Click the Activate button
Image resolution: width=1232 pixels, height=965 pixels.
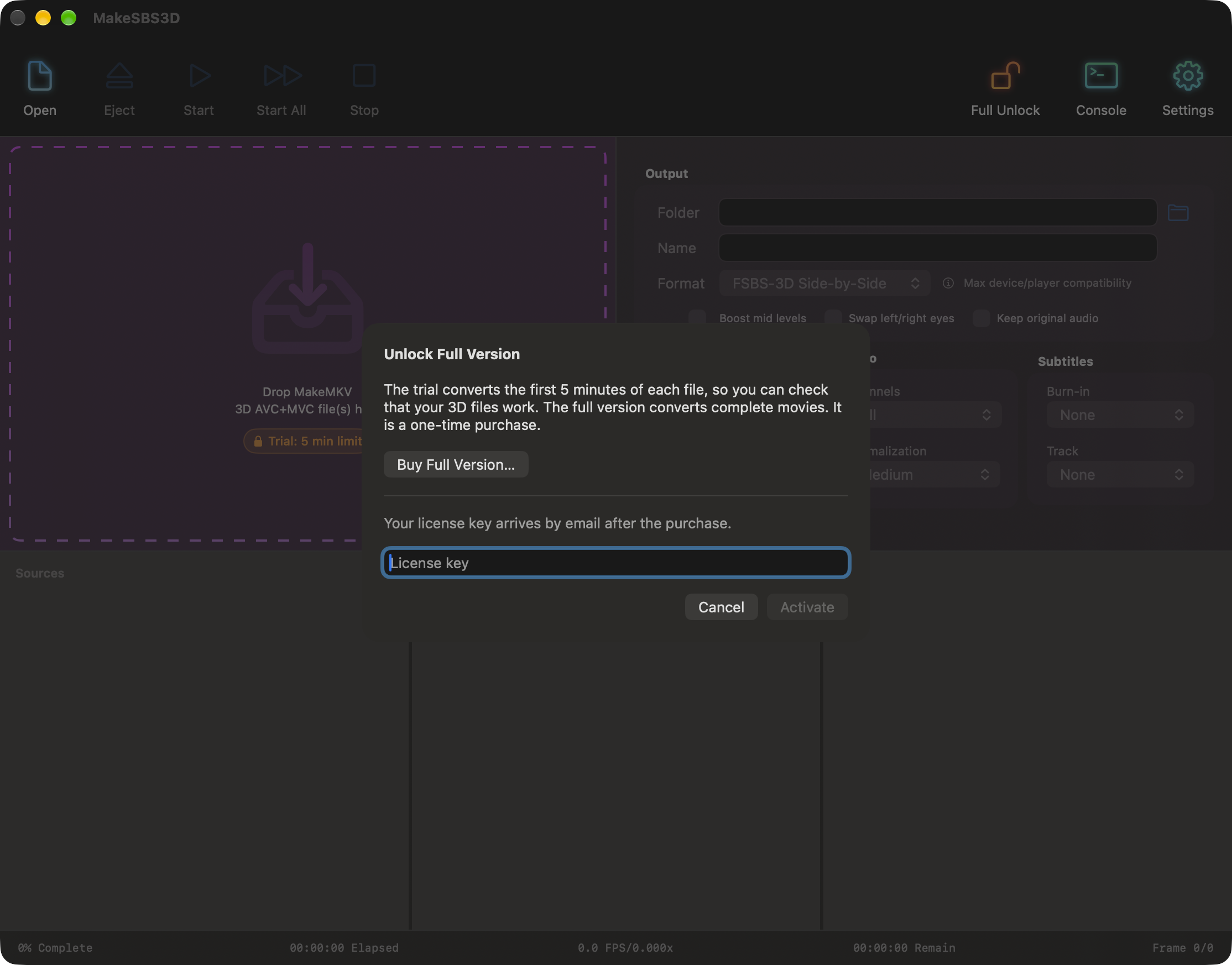point(806,606)
